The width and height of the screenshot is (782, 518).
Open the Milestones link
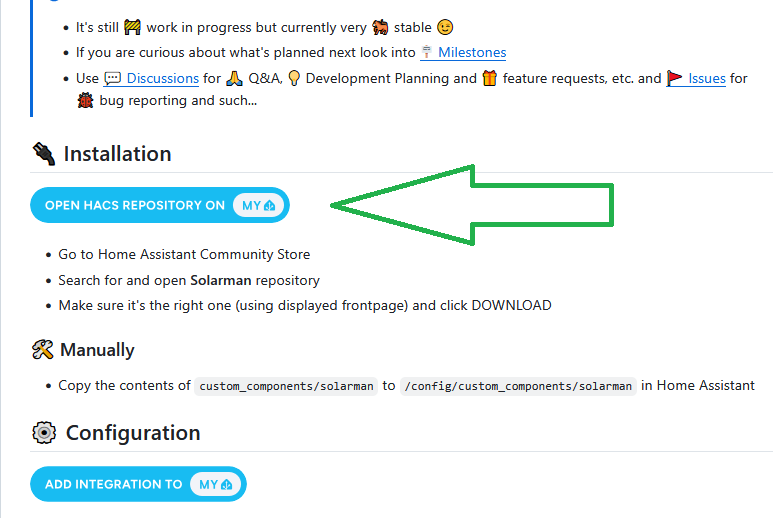coord(472,52)
